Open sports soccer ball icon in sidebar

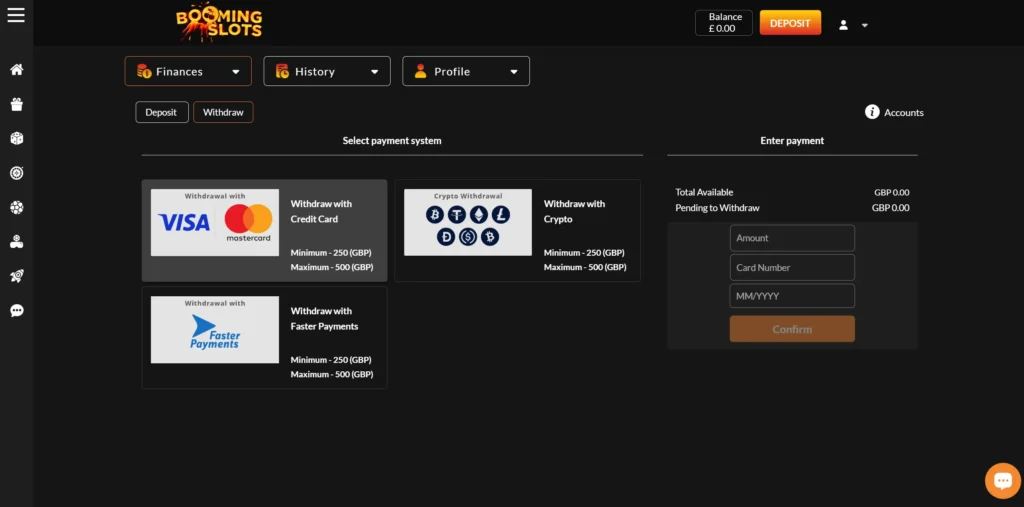pos(17,208)
